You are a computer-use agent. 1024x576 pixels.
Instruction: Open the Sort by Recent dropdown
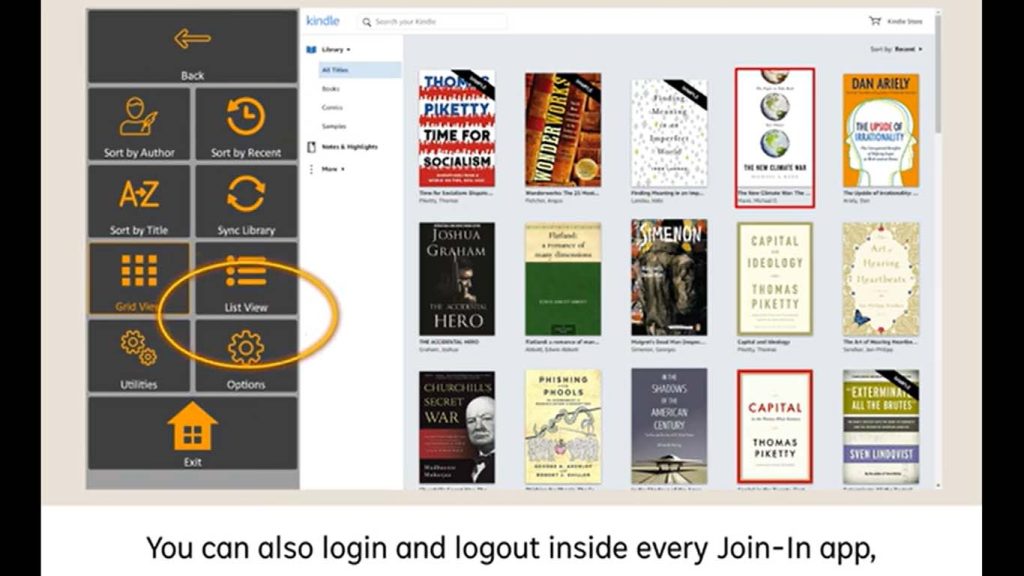click(x=896, y=49)
